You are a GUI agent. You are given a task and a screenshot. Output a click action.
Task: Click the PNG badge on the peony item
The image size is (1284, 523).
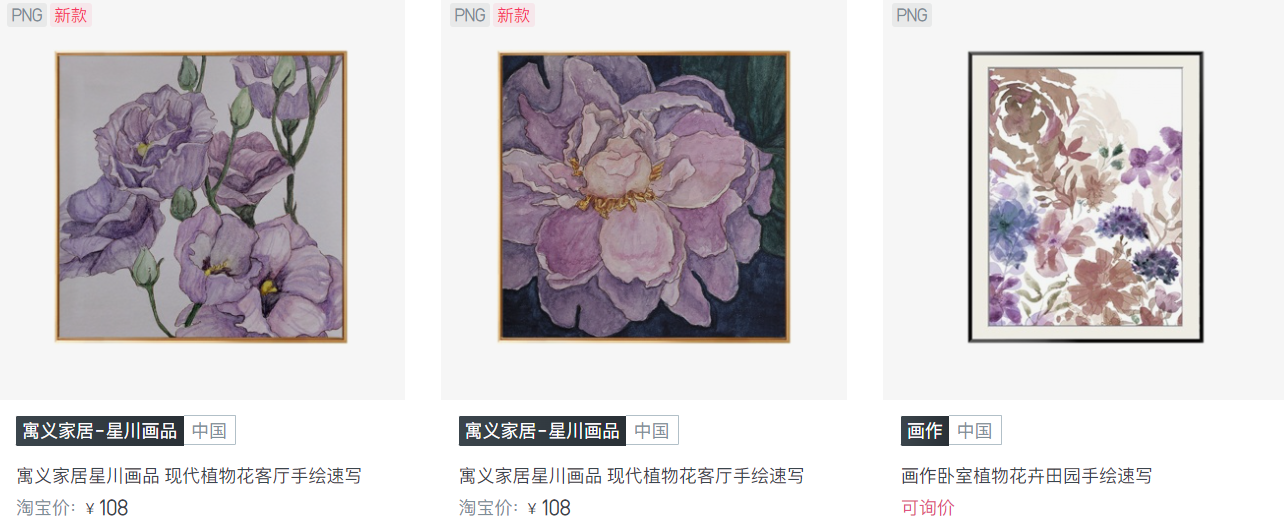469,15
